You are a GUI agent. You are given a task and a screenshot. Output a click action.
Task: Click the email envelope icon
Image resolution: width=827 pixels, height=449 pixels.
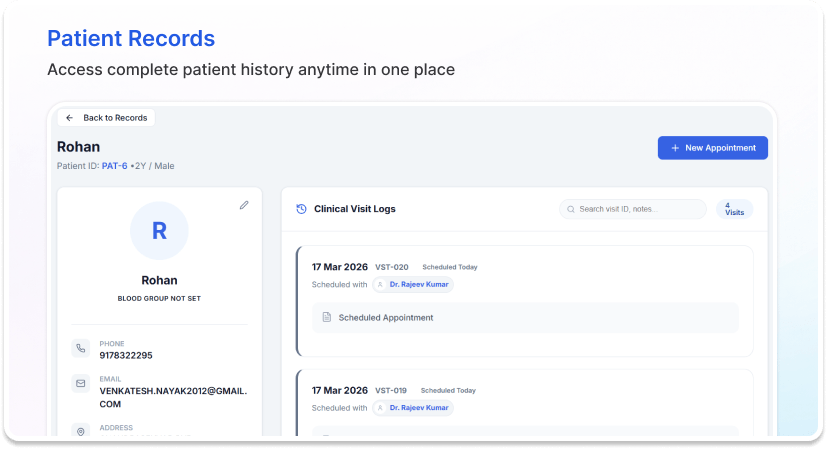pyautogui.click(x=81, y=383)
